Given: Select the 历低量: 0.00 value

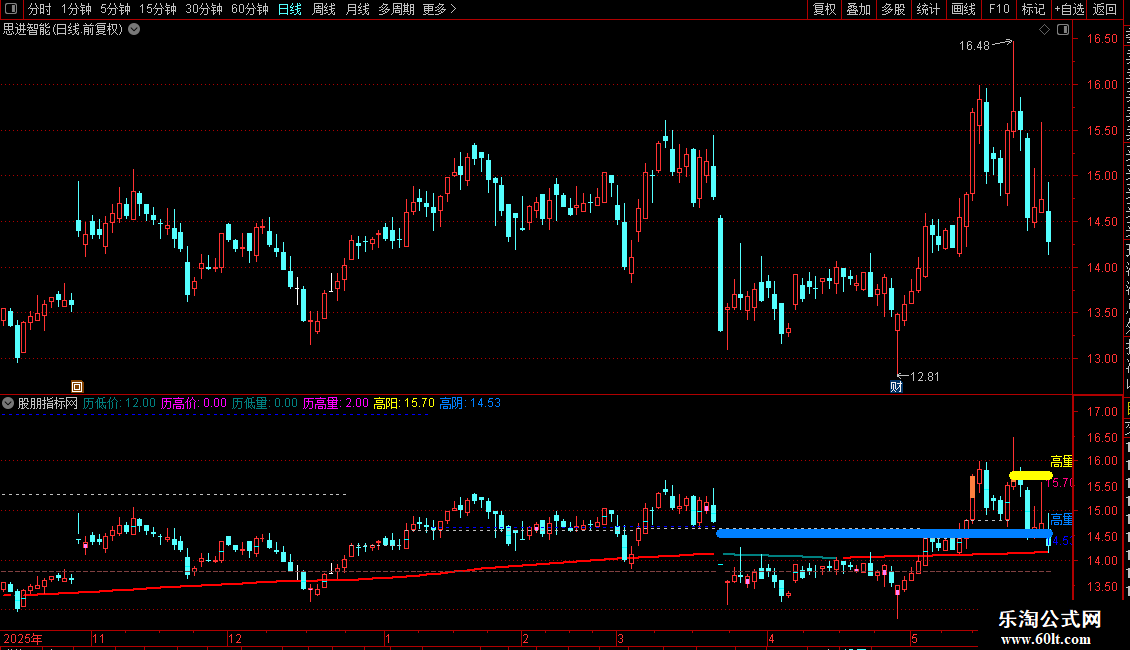Looking at the screenshot, I should (264, 404).
